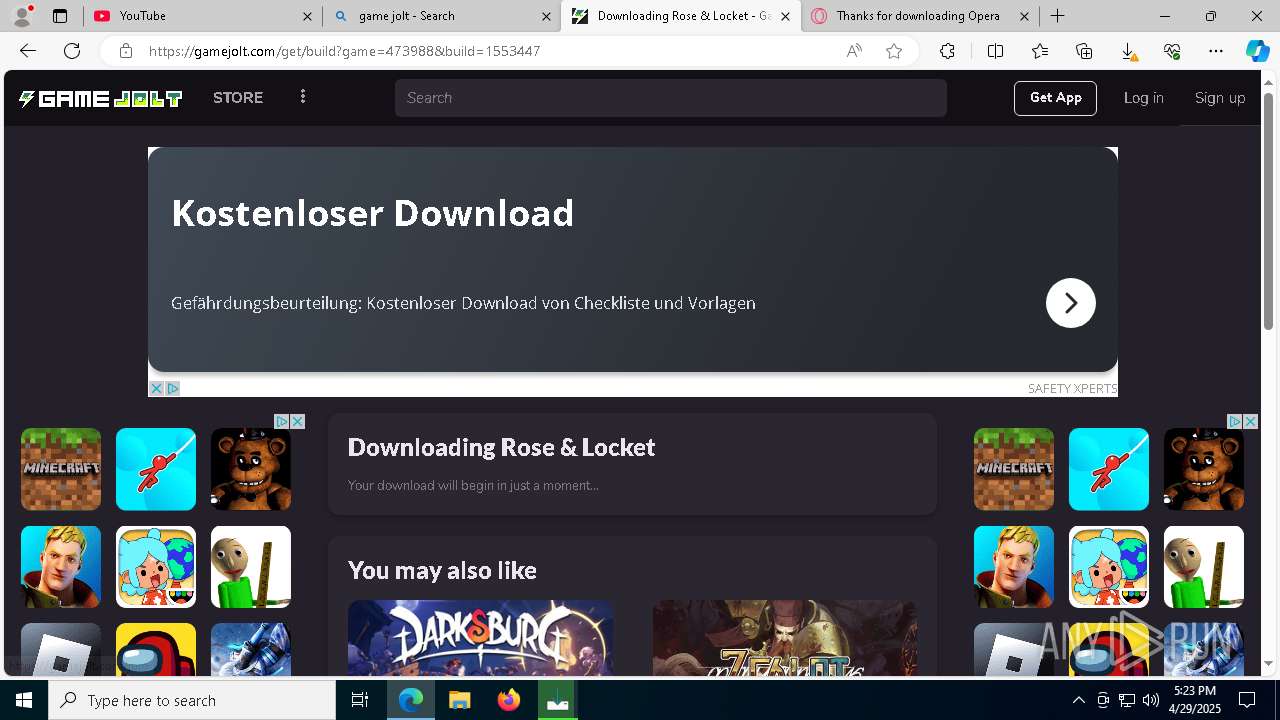Open the Toca Boca icon in right ad
Image resolution: width=1280 pixels, height=720 pixels.
pos(1109,567)
